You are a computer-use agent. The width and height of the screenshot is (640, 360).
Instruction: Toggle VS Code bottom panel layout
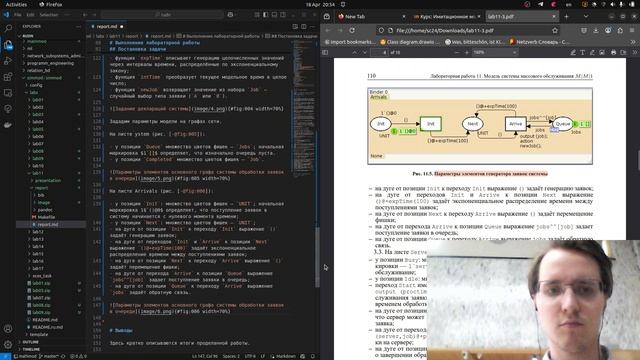(274, 15)
